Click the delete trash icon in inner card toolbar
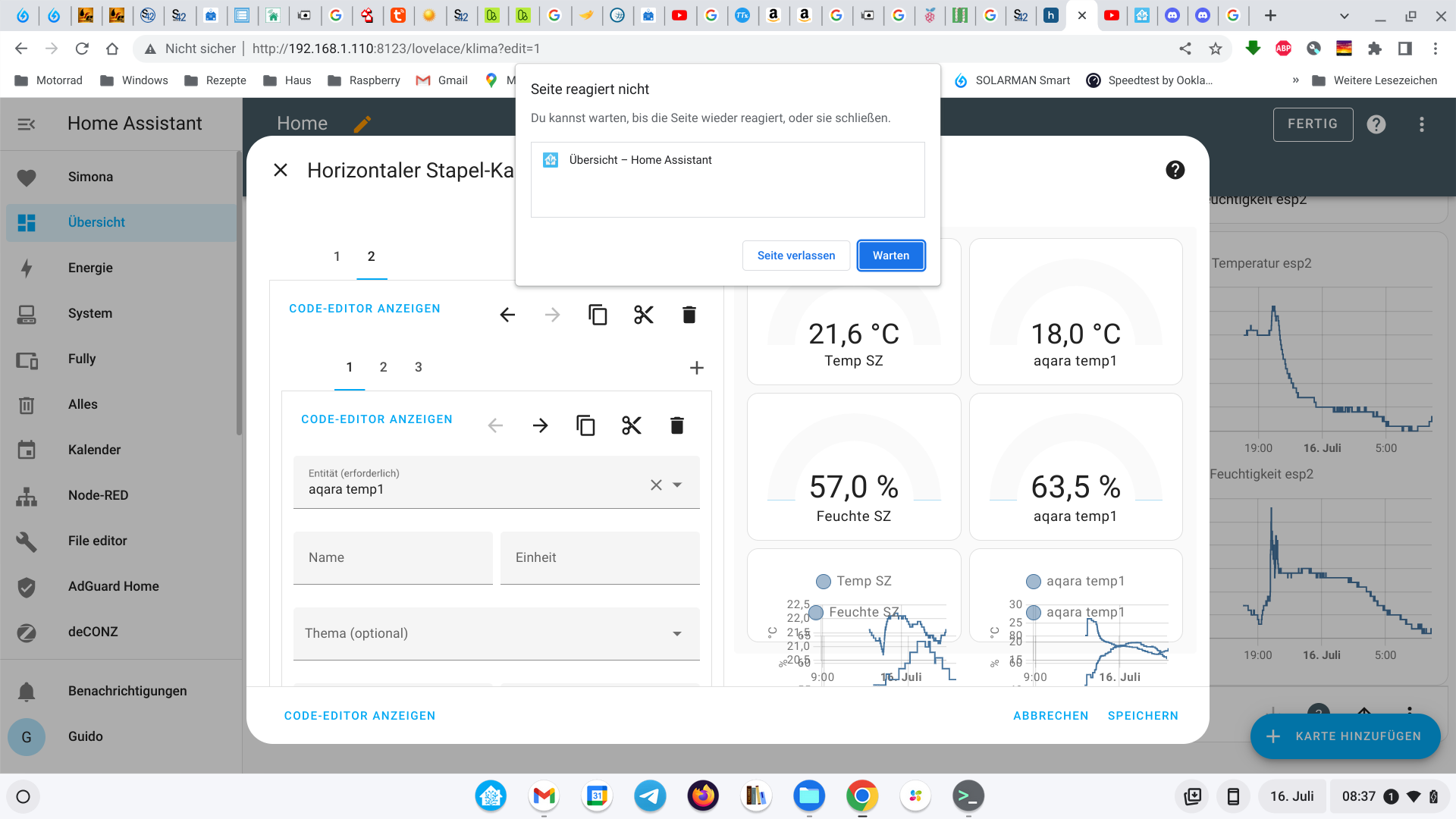 [x=676, y=425]
